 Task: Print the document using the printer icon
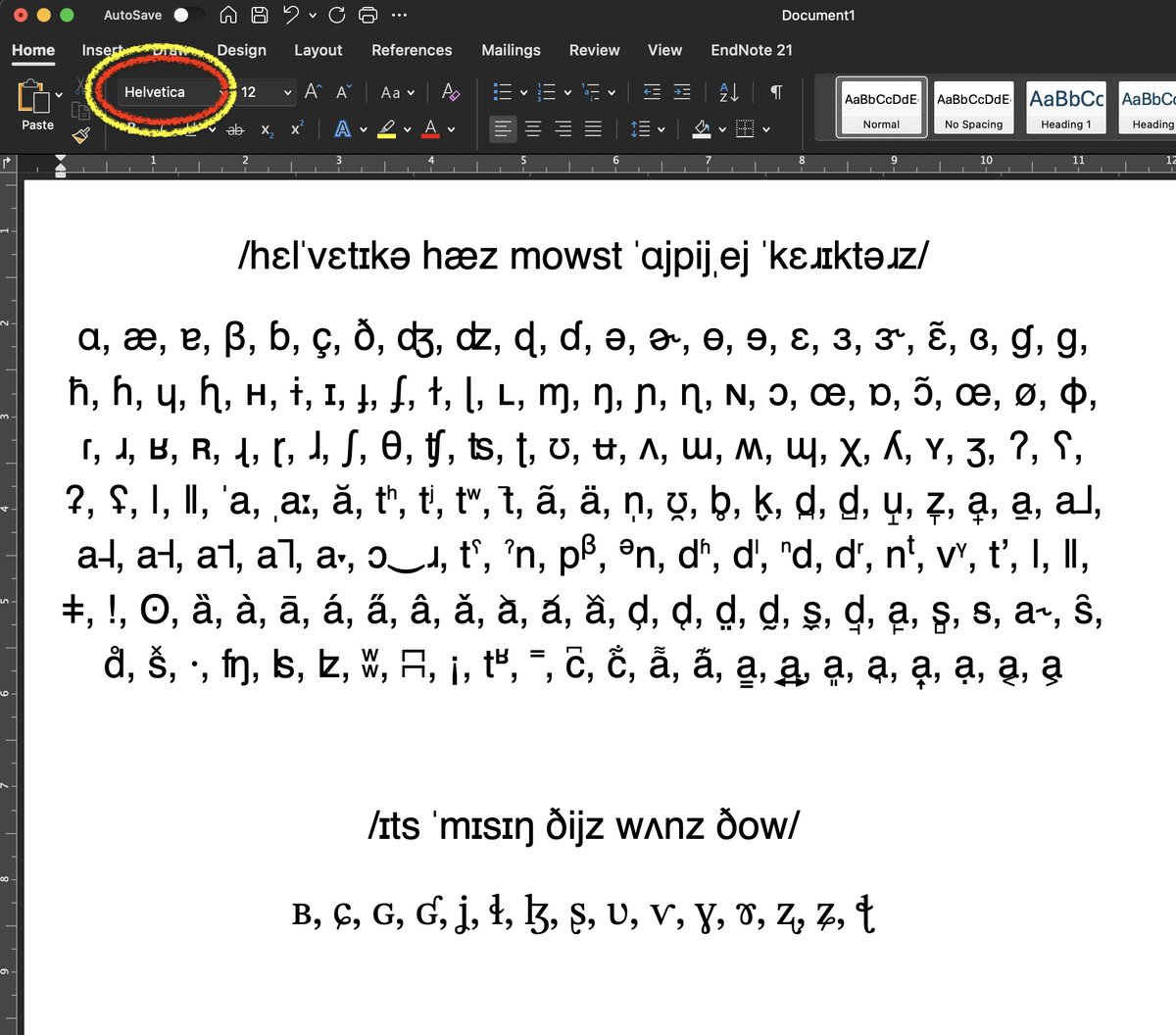367,15
